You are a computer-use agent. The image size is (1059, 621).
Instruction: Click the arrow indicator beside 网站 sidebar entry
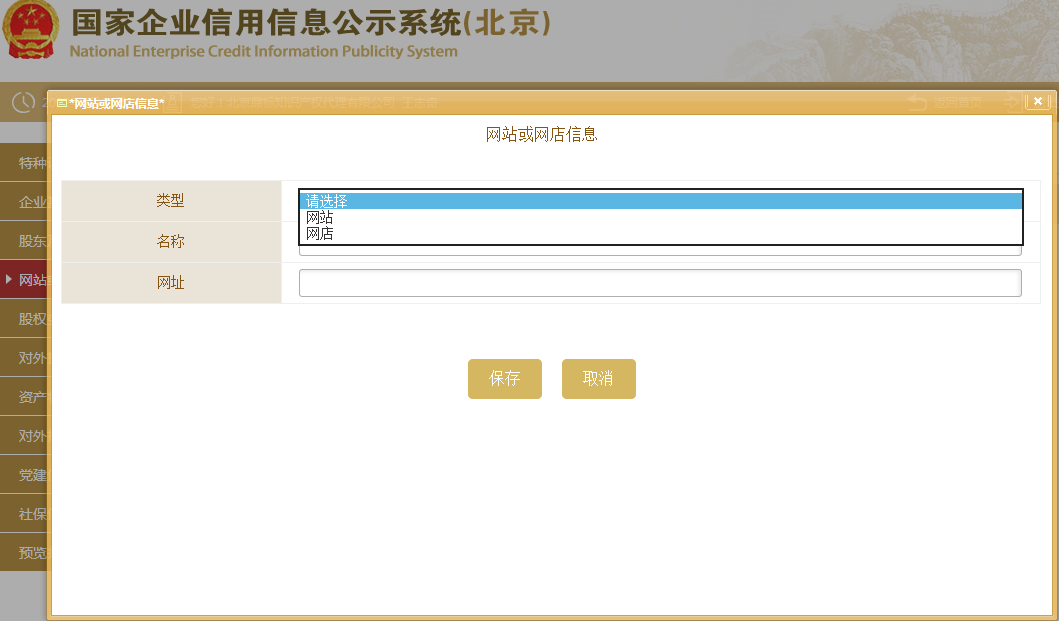coord(10,279)
